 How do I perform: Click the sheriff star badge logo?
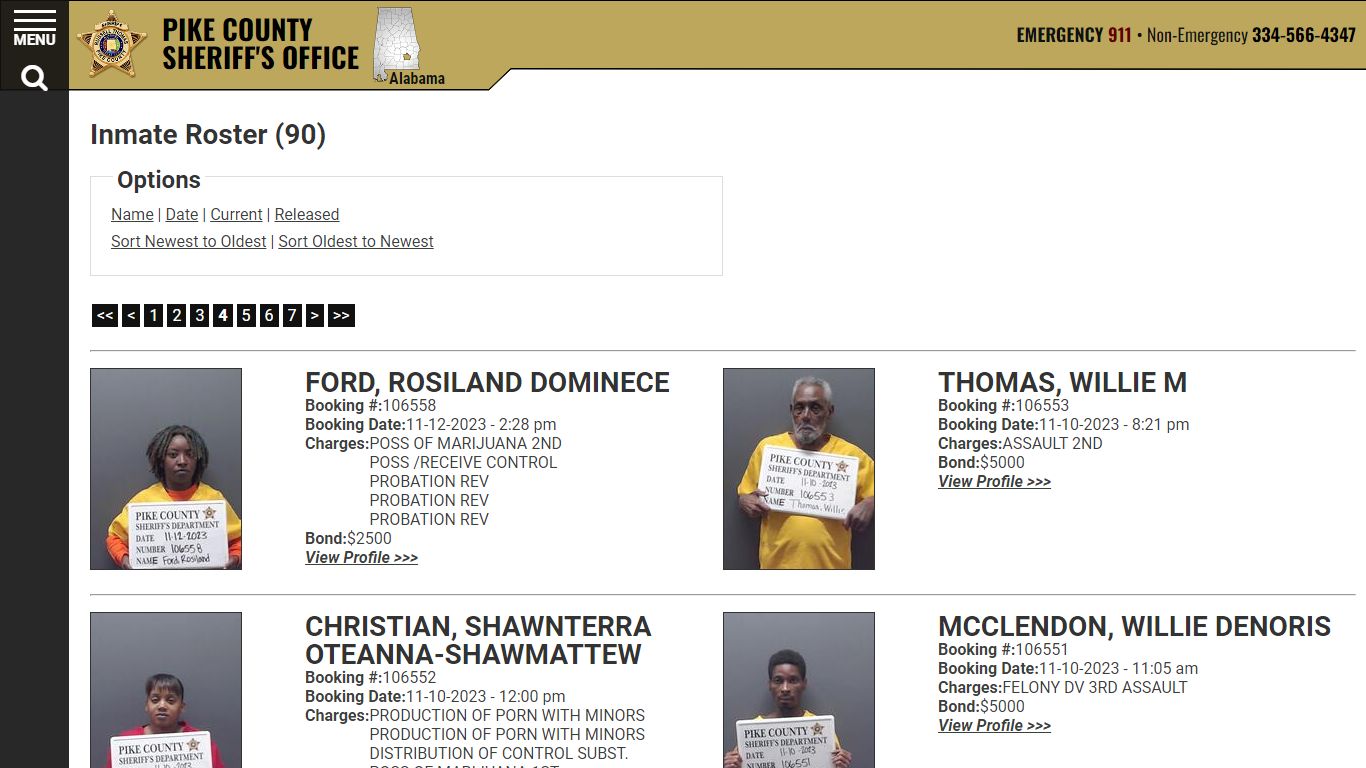pyautogui.click(x=111, y=43)
